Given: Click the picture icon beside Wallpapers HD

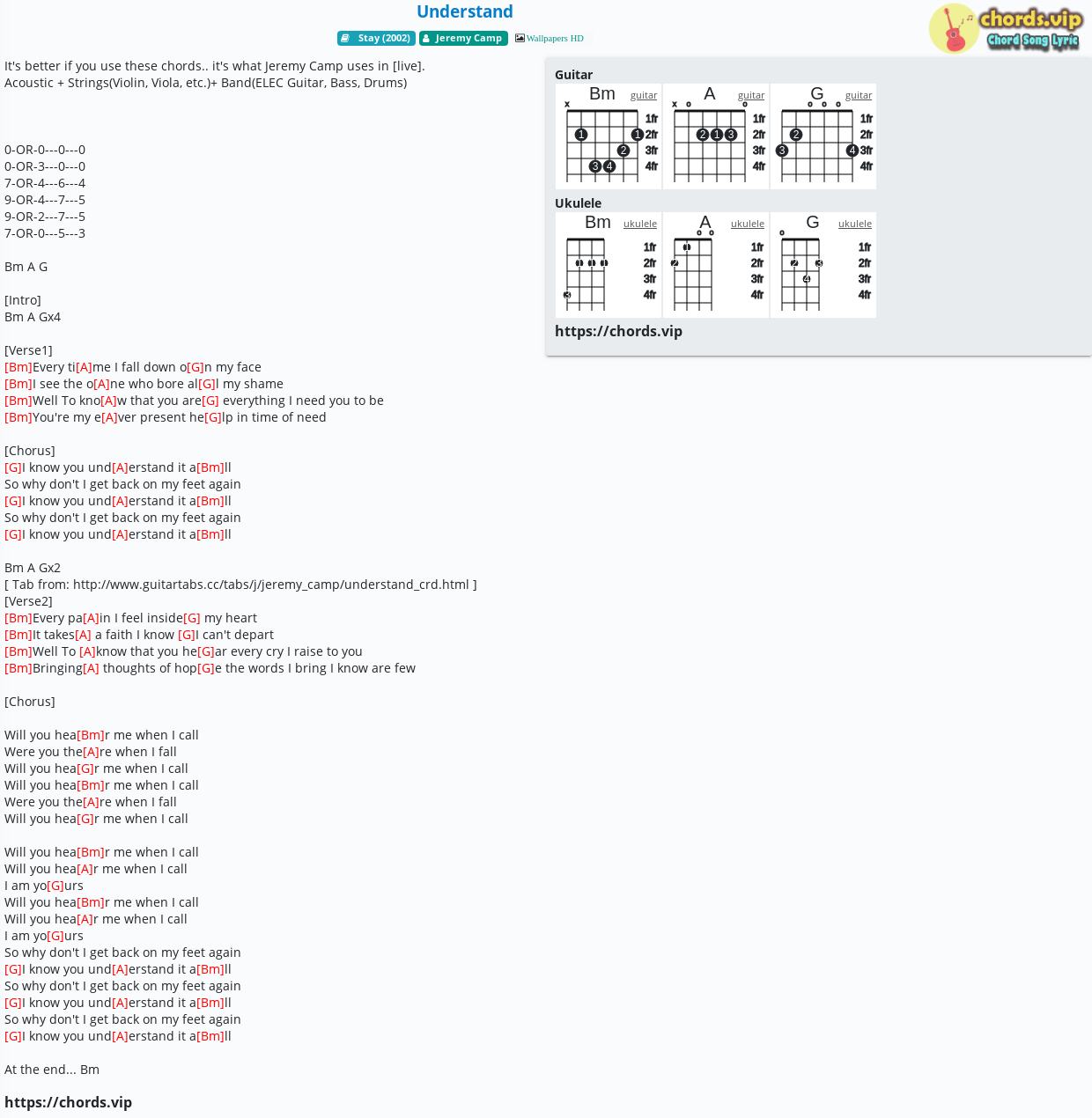Looking at the screenshot, I should click(x=520, y=38).
